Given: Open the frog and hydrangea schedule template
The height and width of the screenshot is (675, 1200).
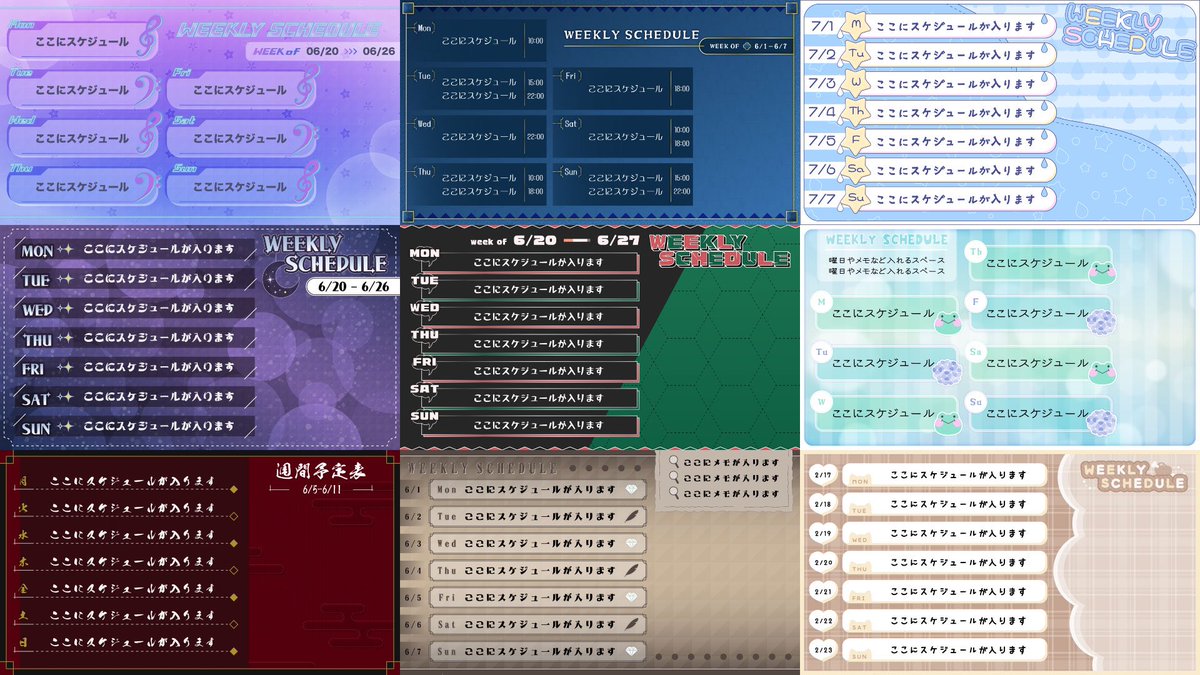Looking at the screenshot, I should pyautogui.click(x=1000, y=337).
